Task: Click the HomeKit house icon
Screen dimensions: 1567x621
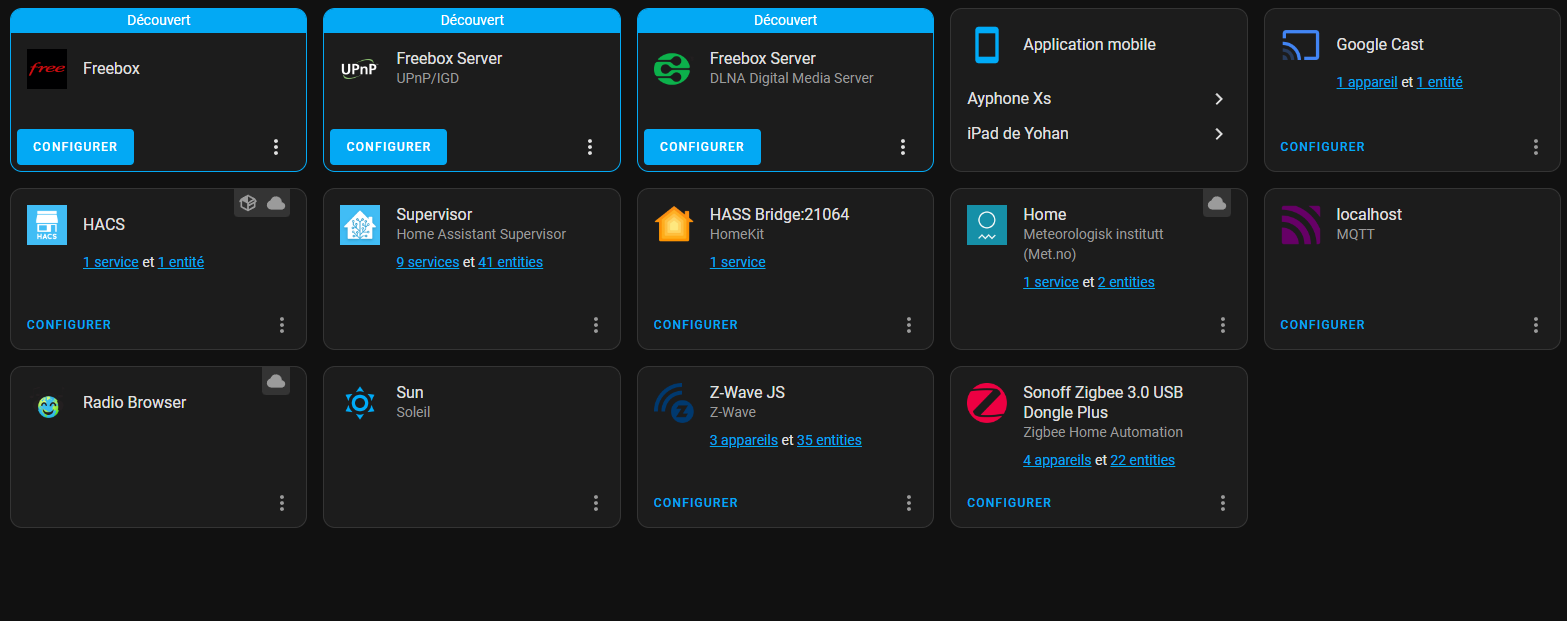Action: pos(673,225)
